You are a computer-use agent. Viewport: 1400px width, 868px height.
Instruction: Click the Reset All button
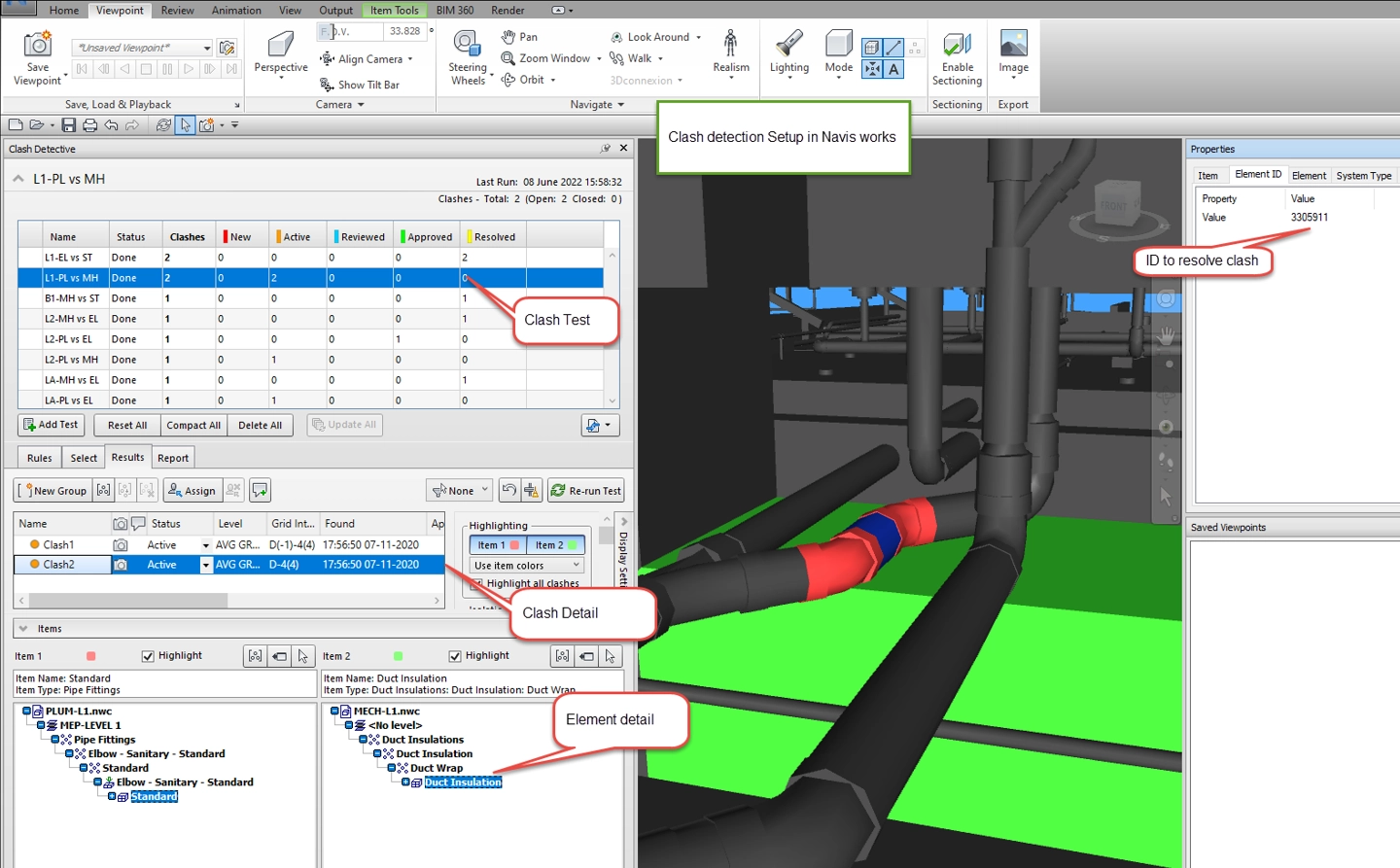[127, 425]
